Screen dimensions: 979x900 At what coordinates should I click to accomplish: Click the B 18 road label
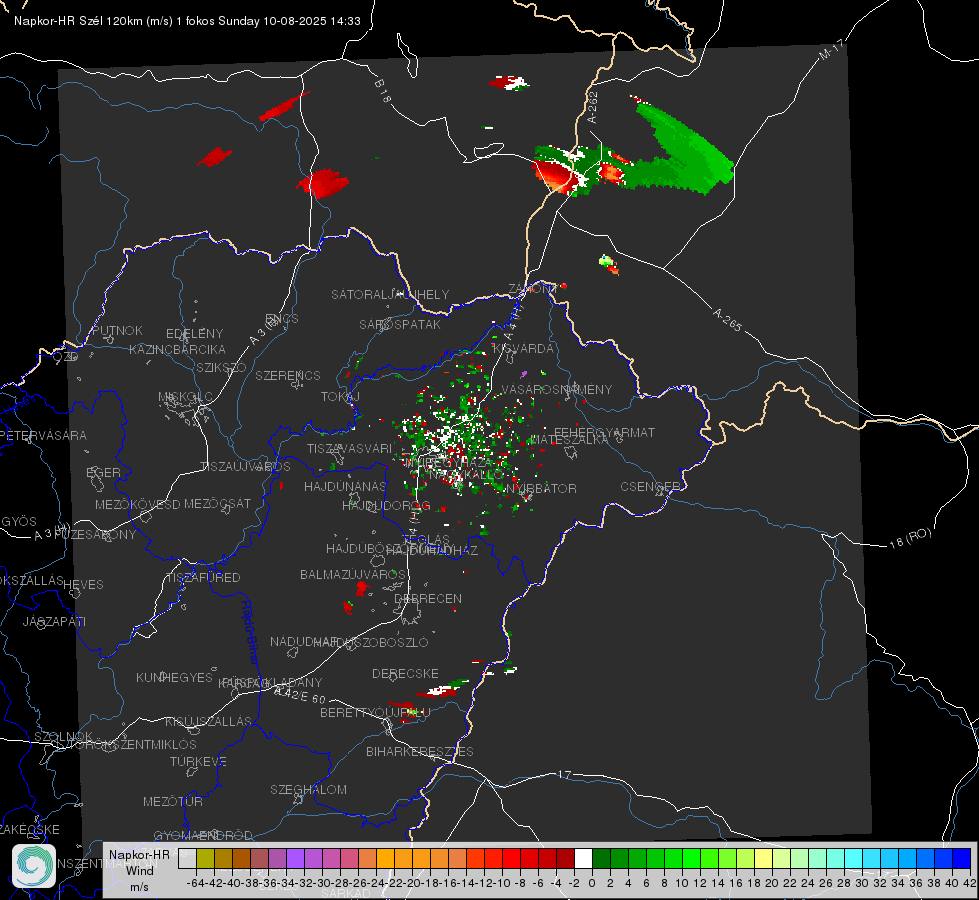(382, 91)
